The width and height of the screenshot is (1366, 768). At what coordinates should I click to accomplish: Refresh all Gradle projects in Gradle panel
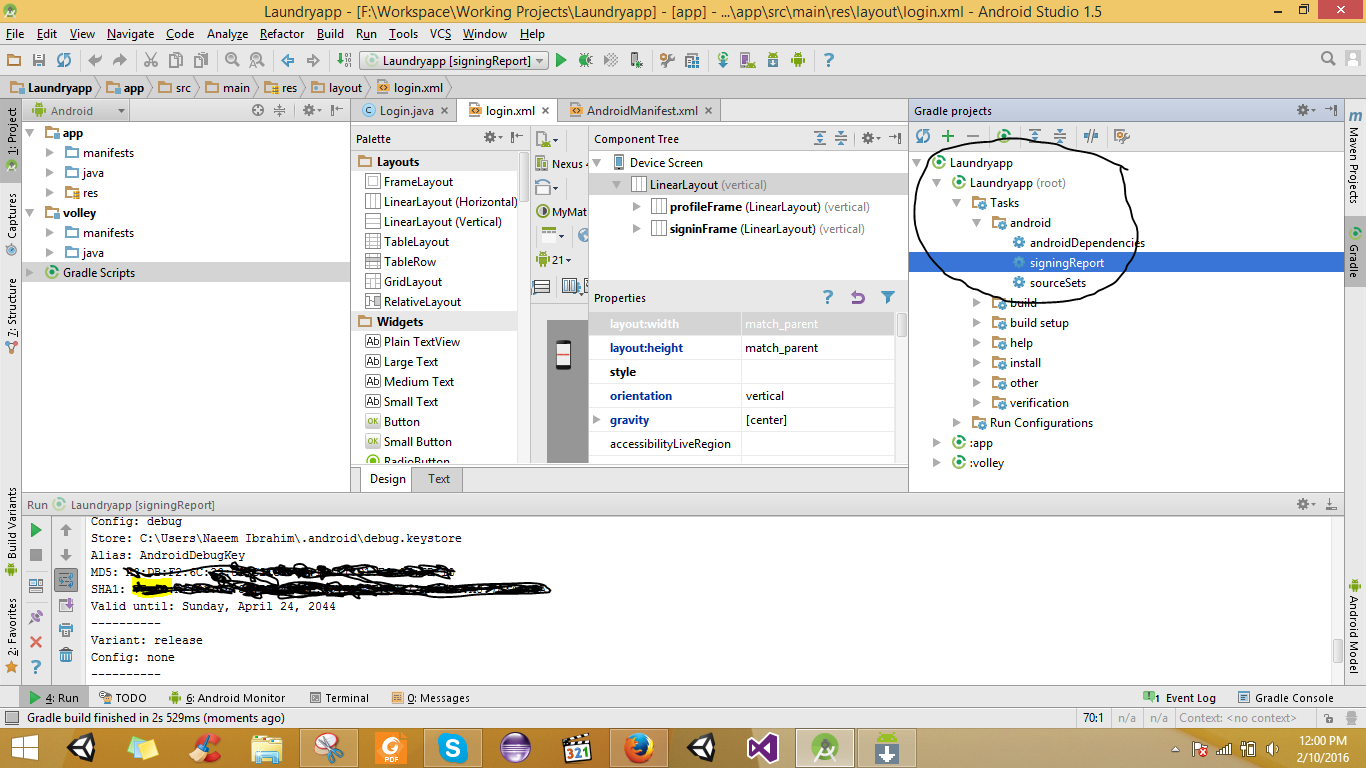923,136
